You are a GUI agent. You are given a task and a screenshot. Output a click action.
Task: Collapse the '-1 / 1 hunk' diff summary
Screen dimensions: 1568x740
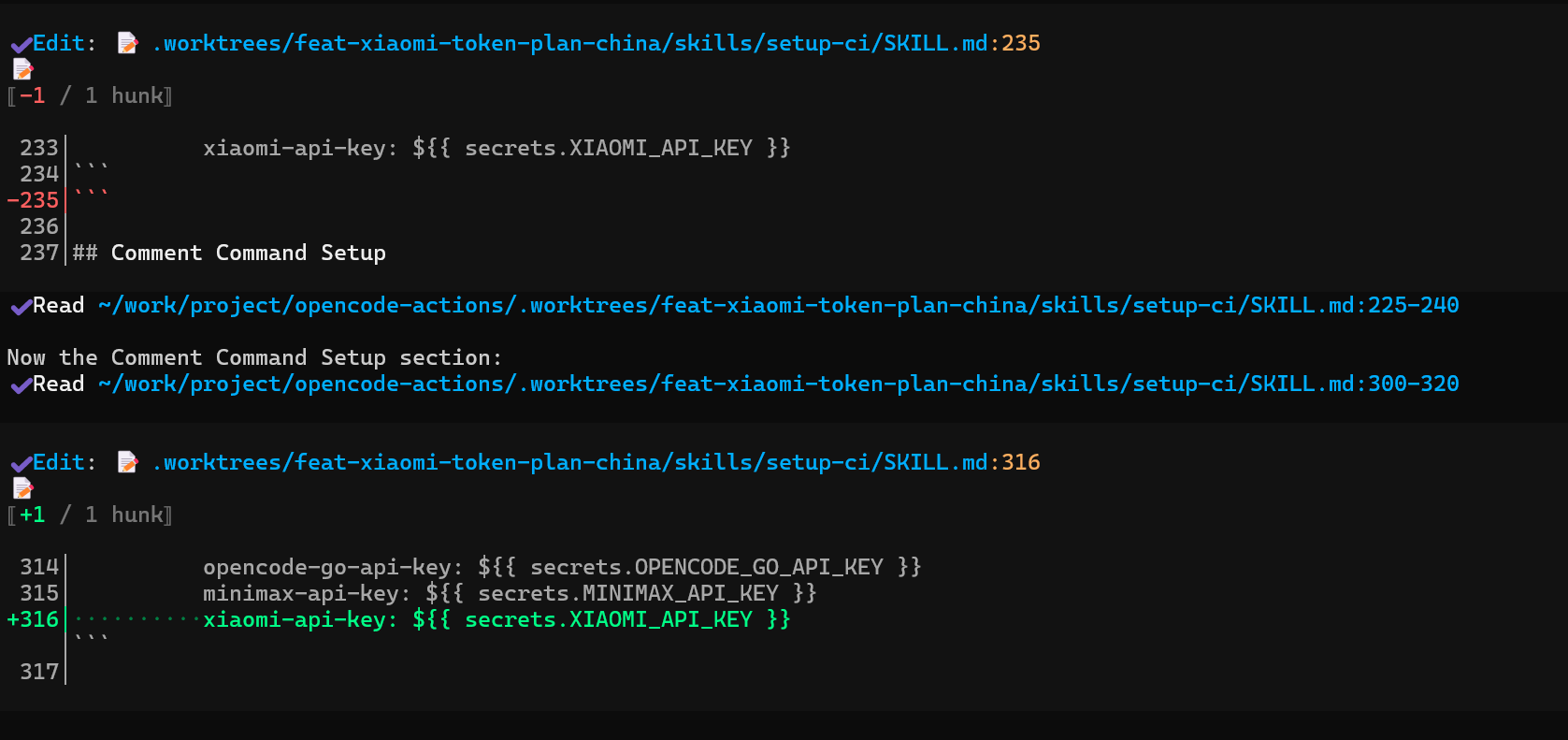90,95
